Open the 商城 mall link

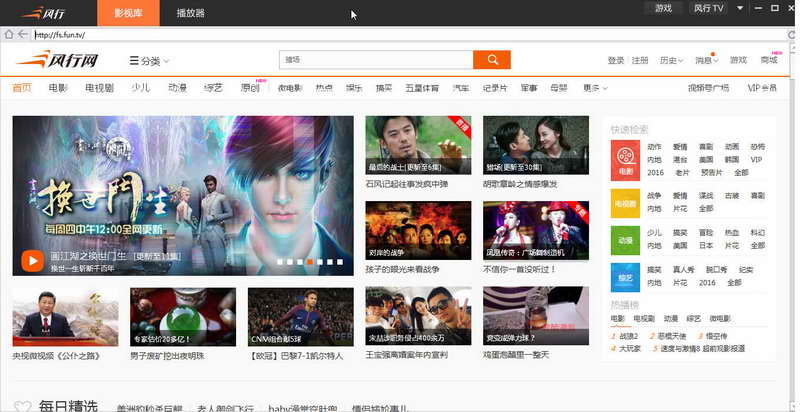pos(769,60)
